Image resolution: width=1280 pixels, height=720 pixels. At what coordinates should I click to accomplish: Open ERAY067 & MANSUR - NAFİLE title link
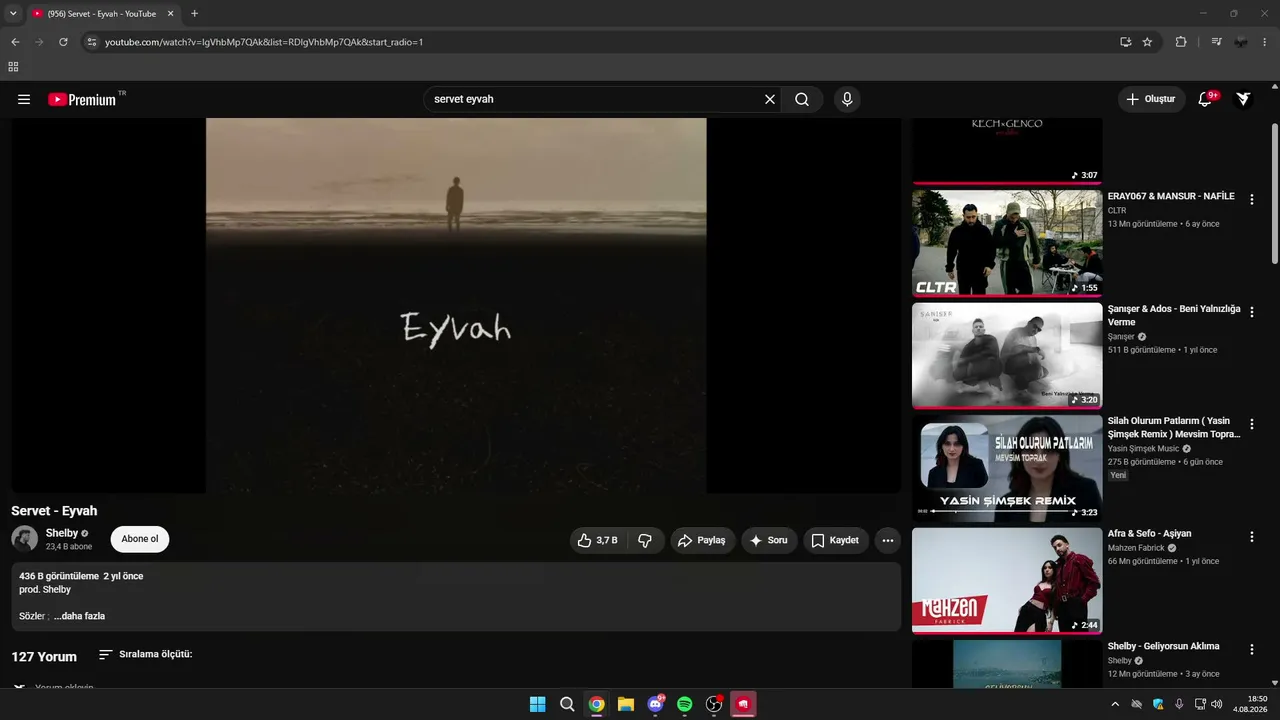(1171, 196)
